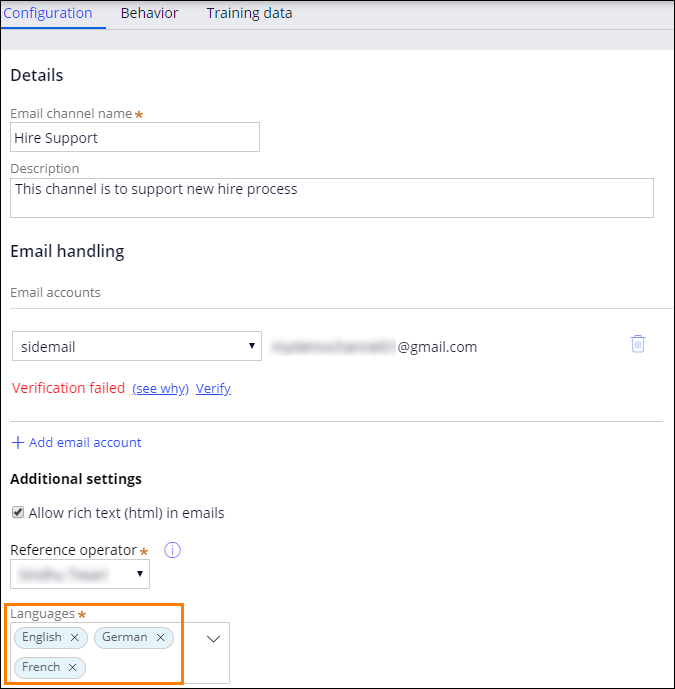675x689 pixels.
Task: Click the Email channel name field
Action: (x=135, y=137)
